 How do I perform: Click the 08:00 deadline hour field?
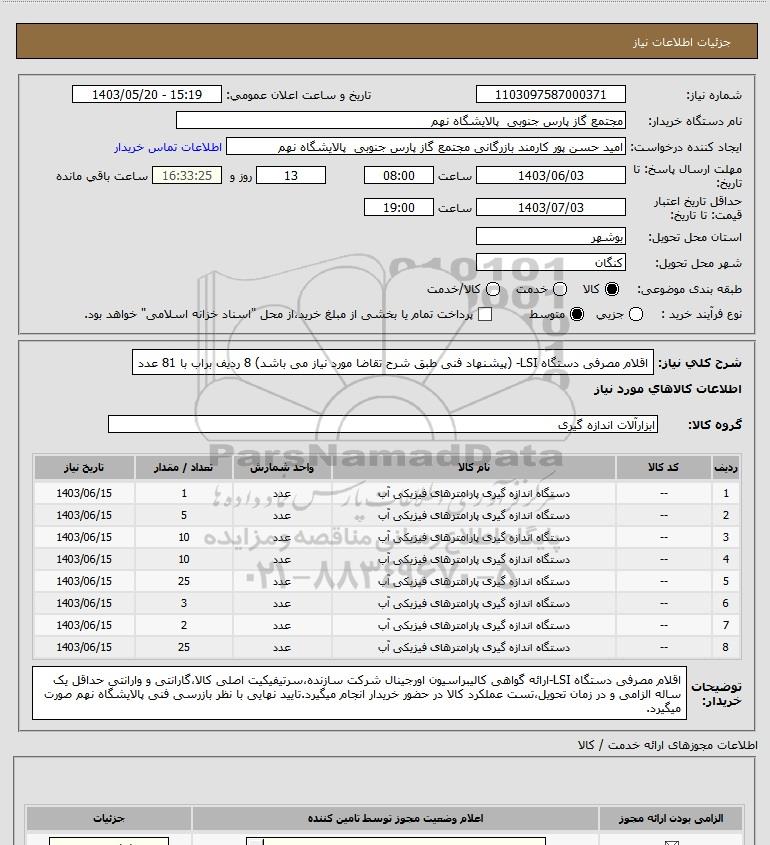click(399, 176)
